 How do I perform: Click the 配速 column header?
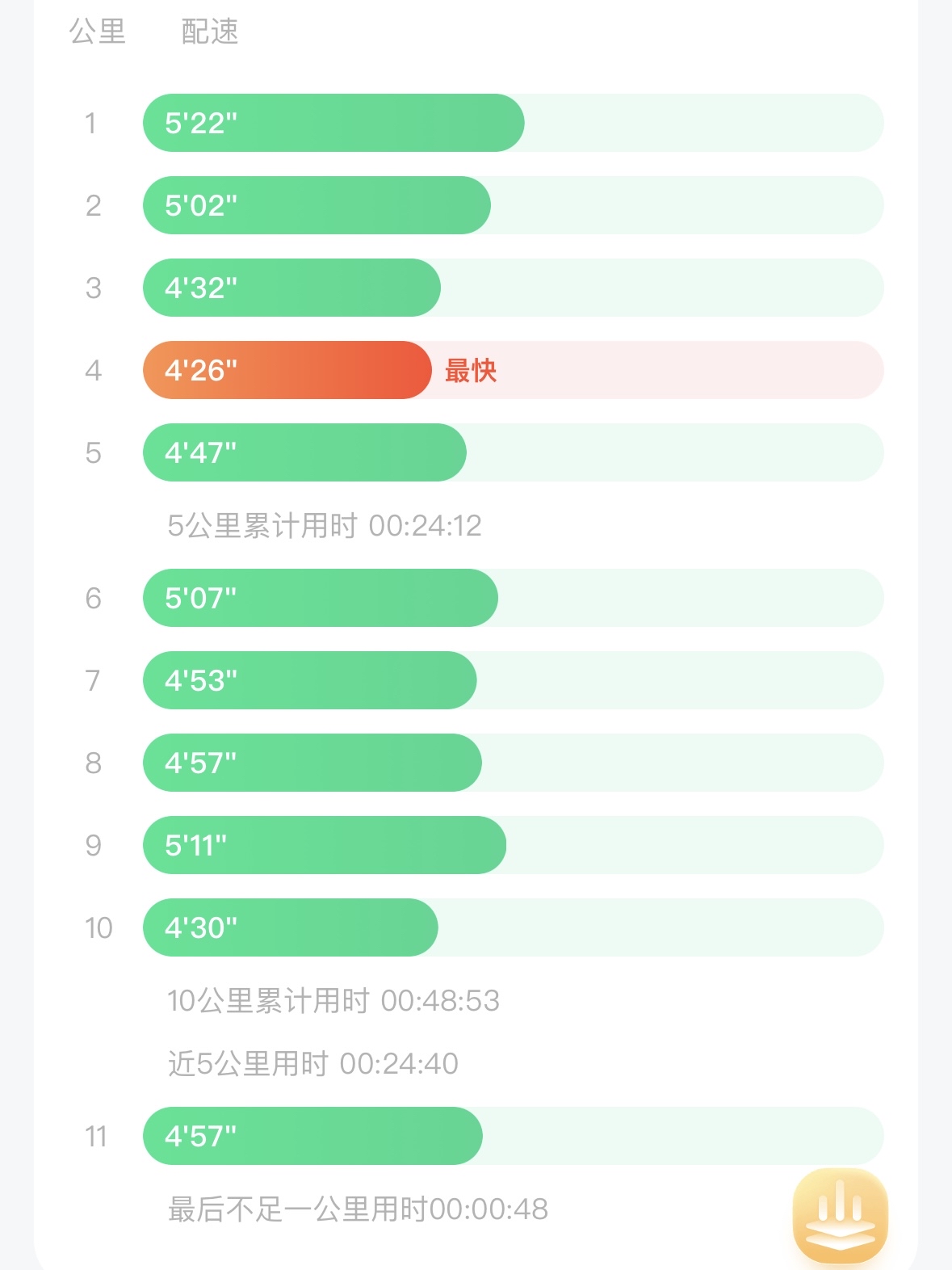[210, 32]
